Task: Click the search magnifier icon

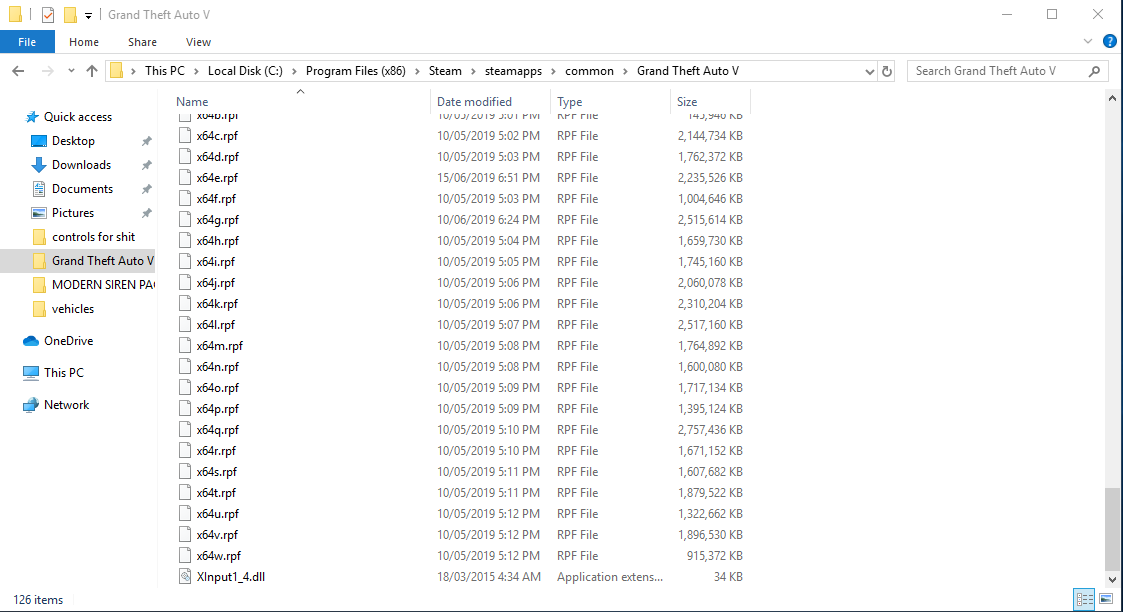Action: click(1094, 71)
